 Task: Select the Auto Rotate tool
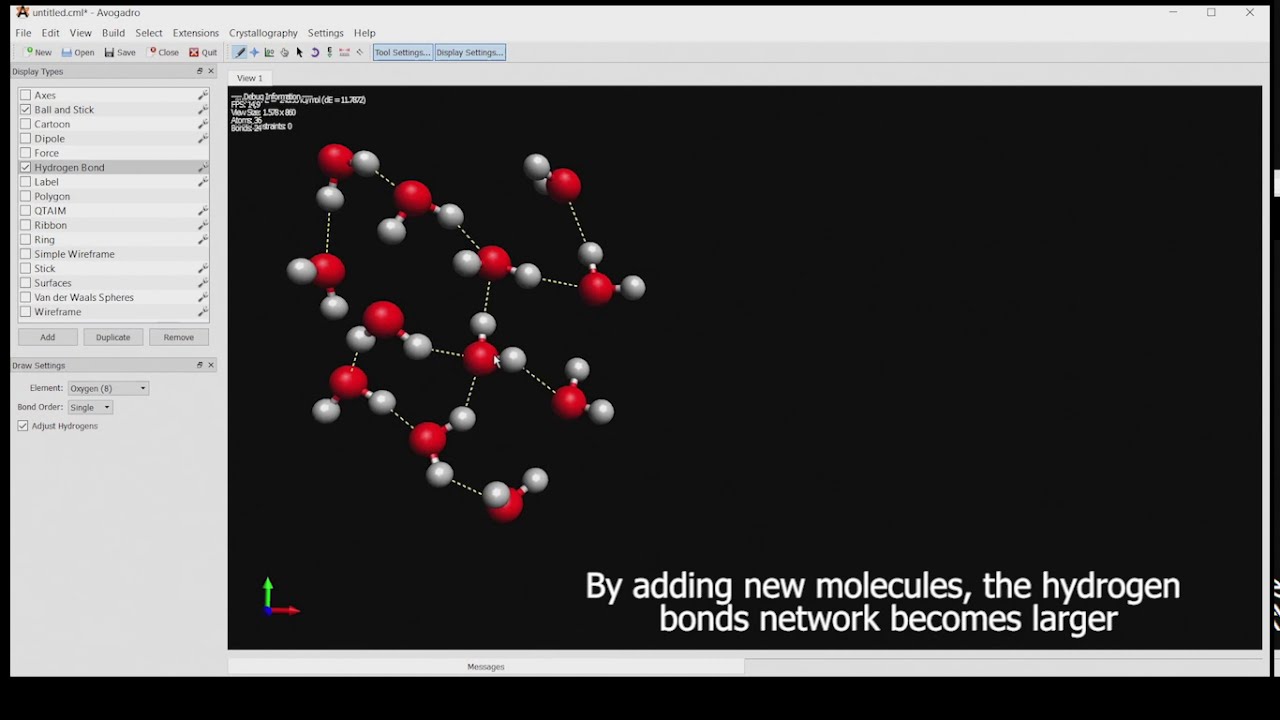[x=315, y=52]
